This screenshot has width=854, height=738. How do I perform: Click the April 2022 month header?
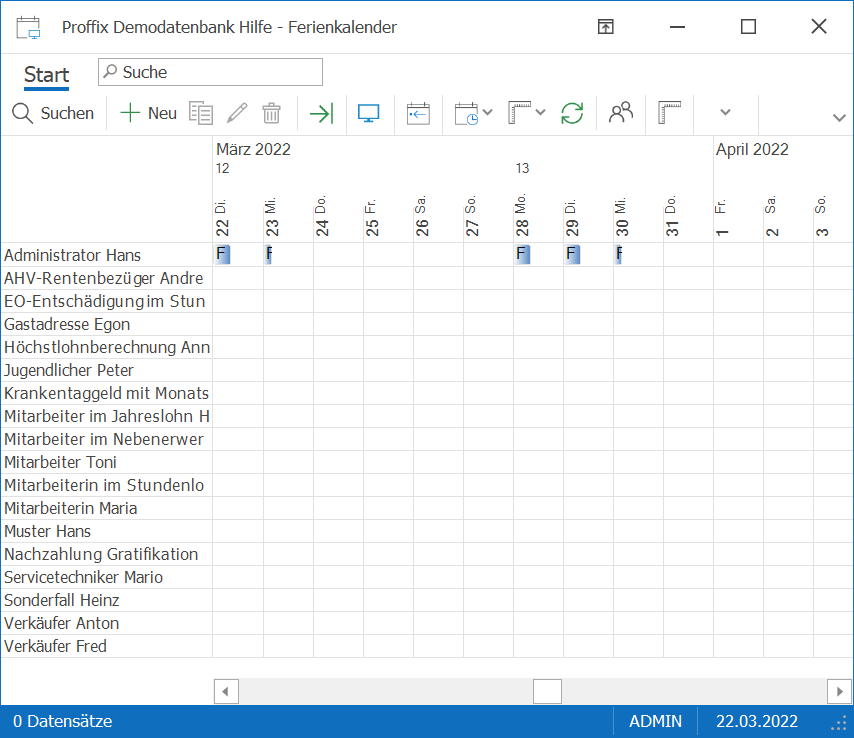752,149
